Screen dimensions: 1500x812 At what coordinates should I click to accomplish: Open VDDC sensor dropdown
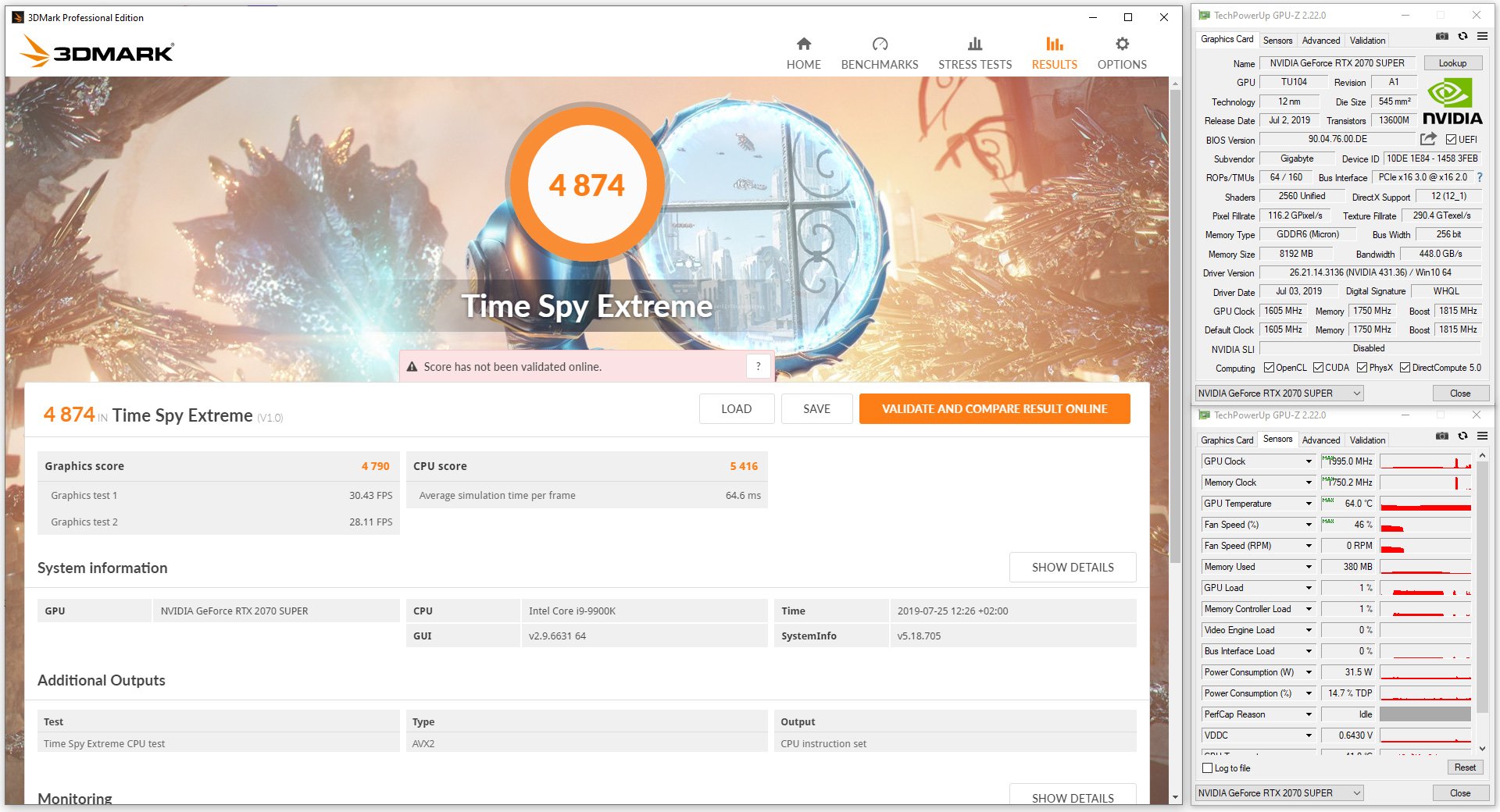point(1309,735)
